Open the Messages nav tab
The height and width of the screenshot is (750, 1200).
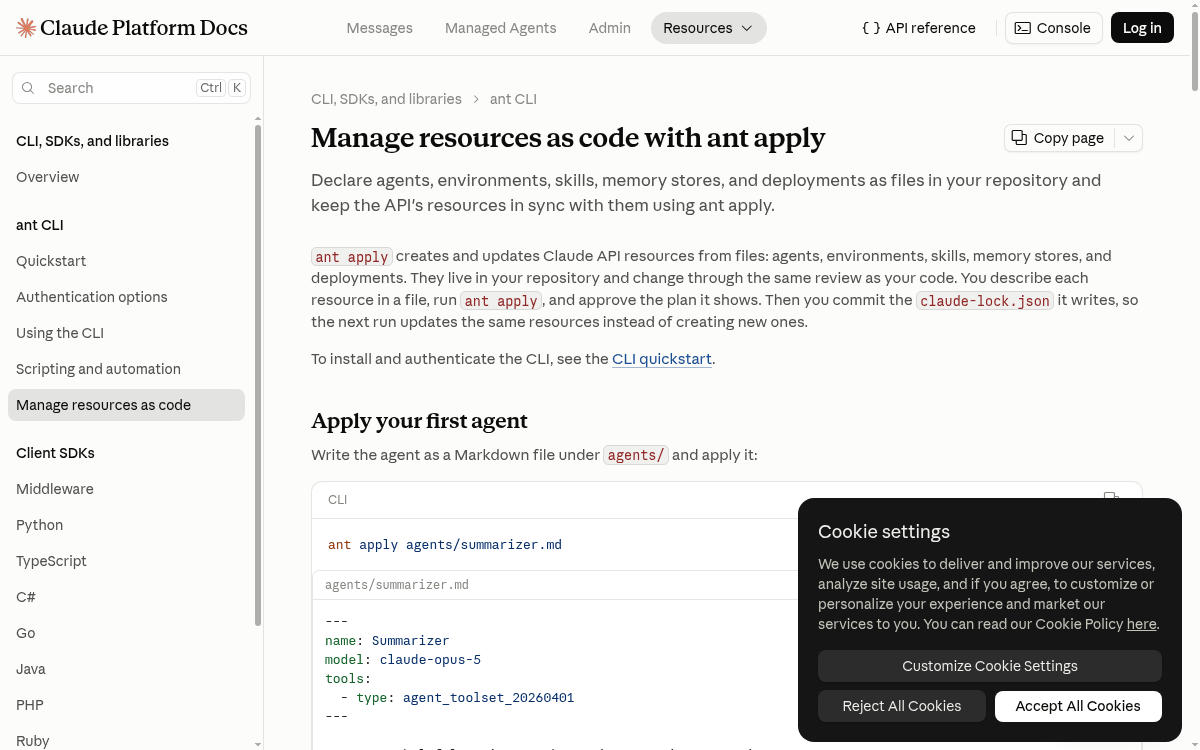tap(379, 28)
